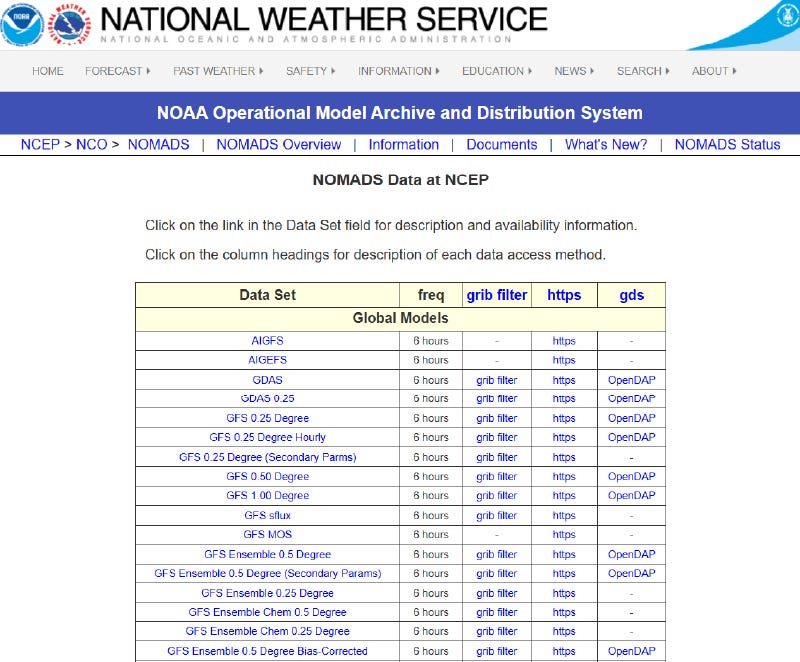This screenshot has width=800, height=662.
Task: Open the AIGFS data set link
Action: point(267,341)
